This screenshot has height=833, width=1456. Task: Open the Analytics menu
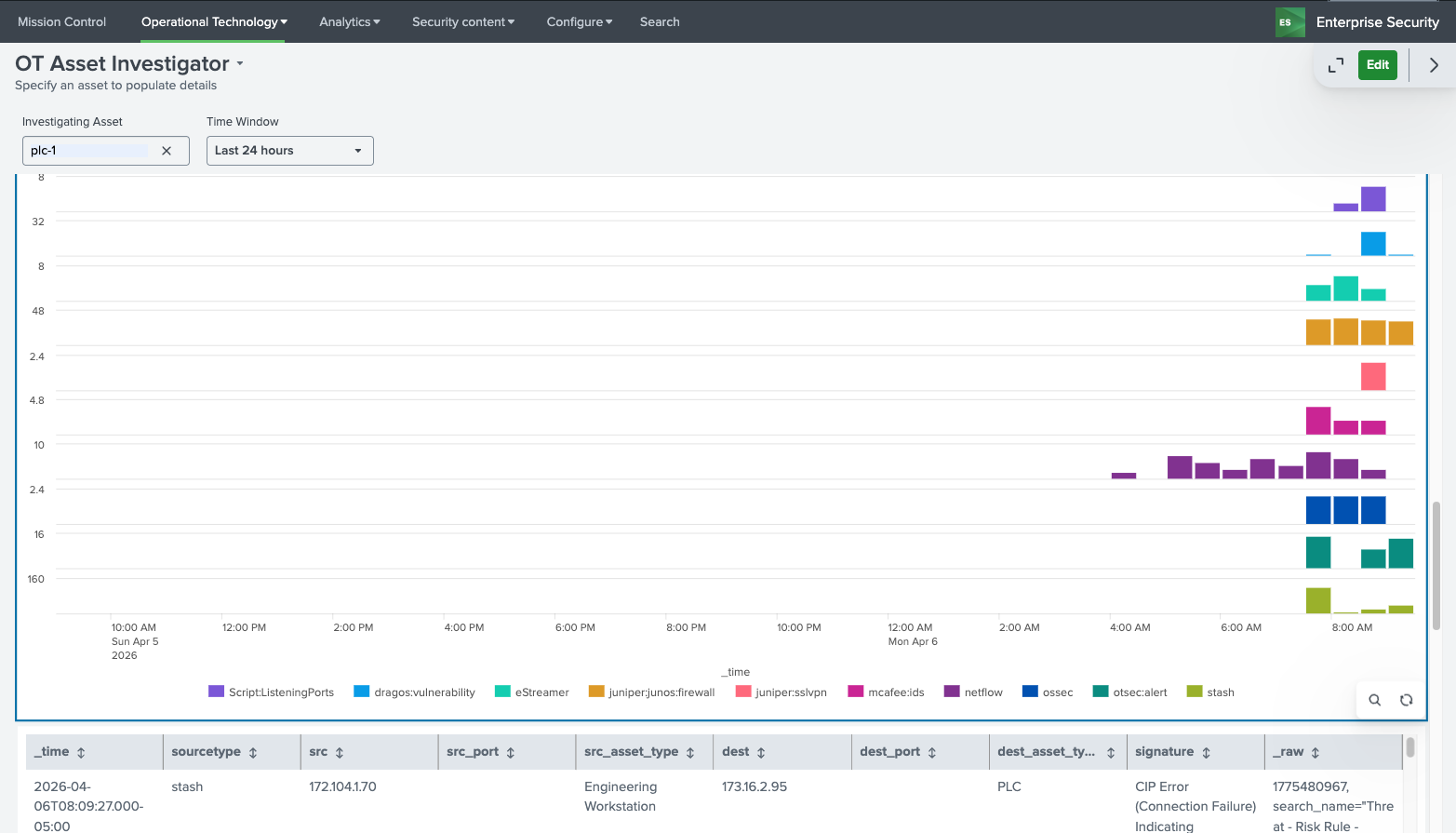tap(349, 21)
